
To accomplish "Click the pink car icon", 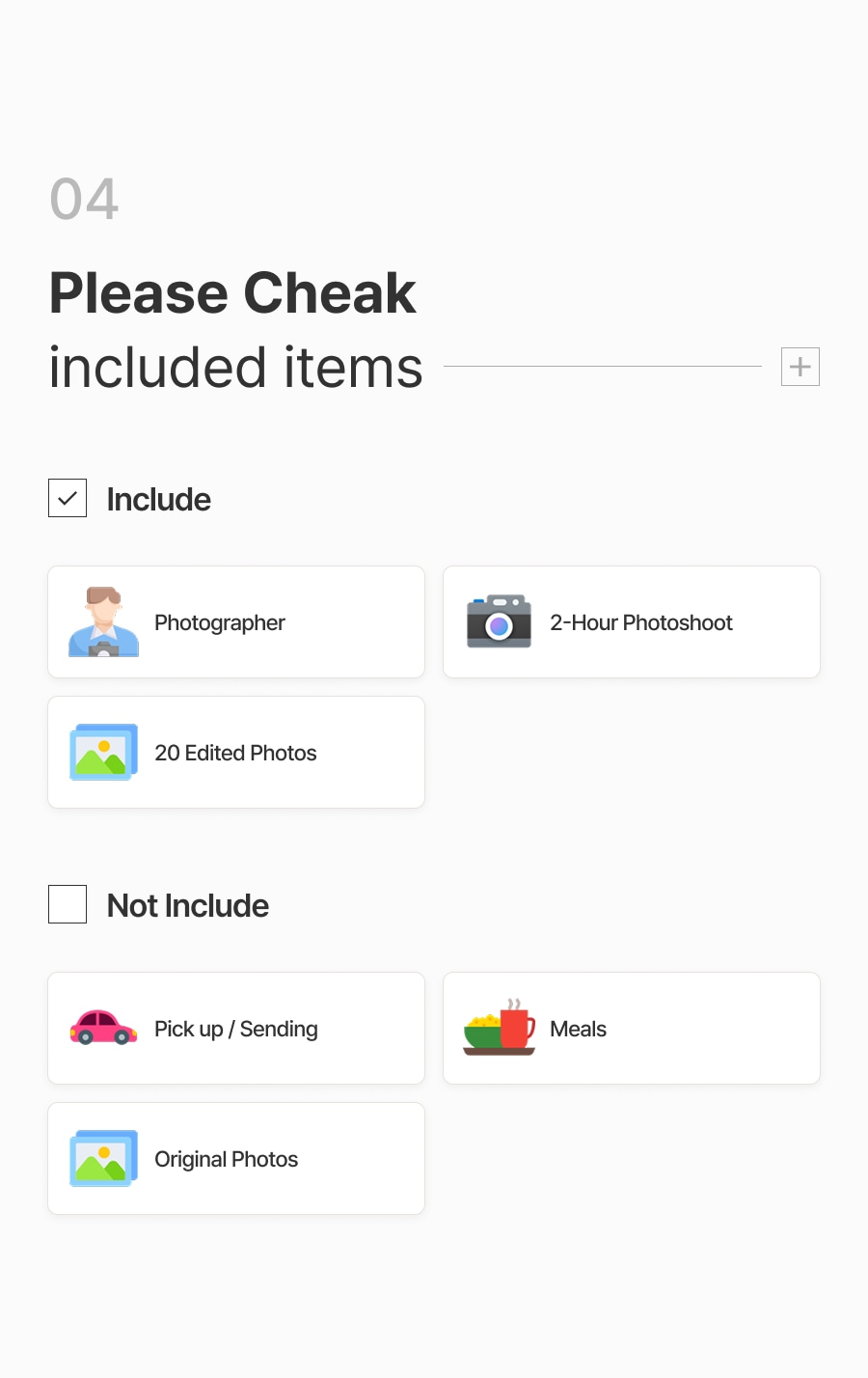I will tap(103, 1028).
